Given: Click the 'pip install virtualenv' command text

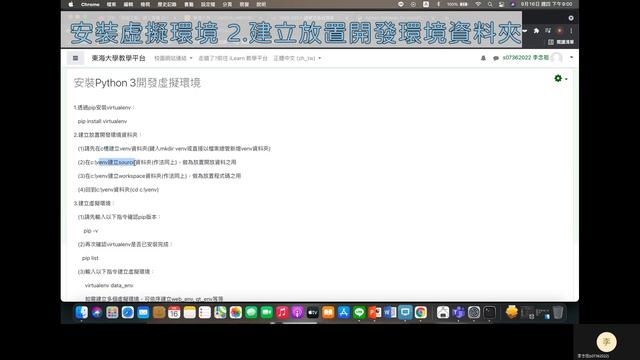Looking at the screenshot, I should (x=102, y=121).
